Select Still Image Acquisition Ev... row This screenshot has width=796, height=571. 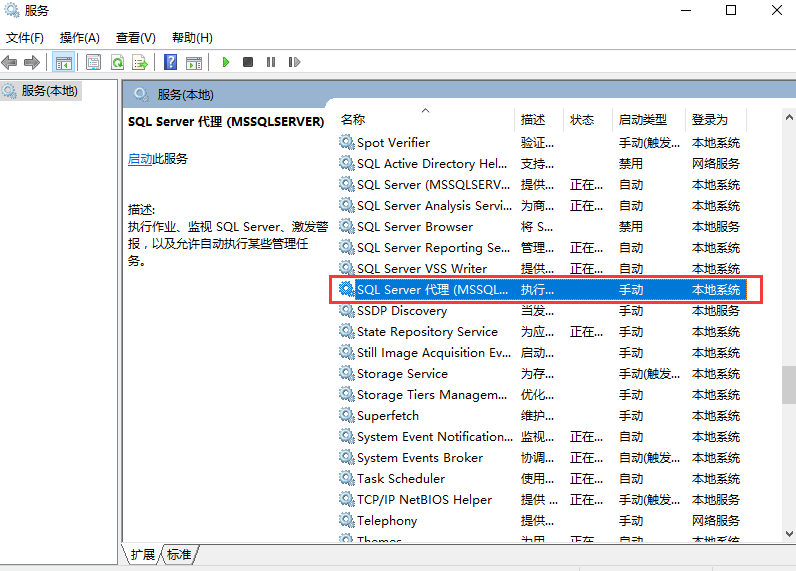tap(543, 352)
